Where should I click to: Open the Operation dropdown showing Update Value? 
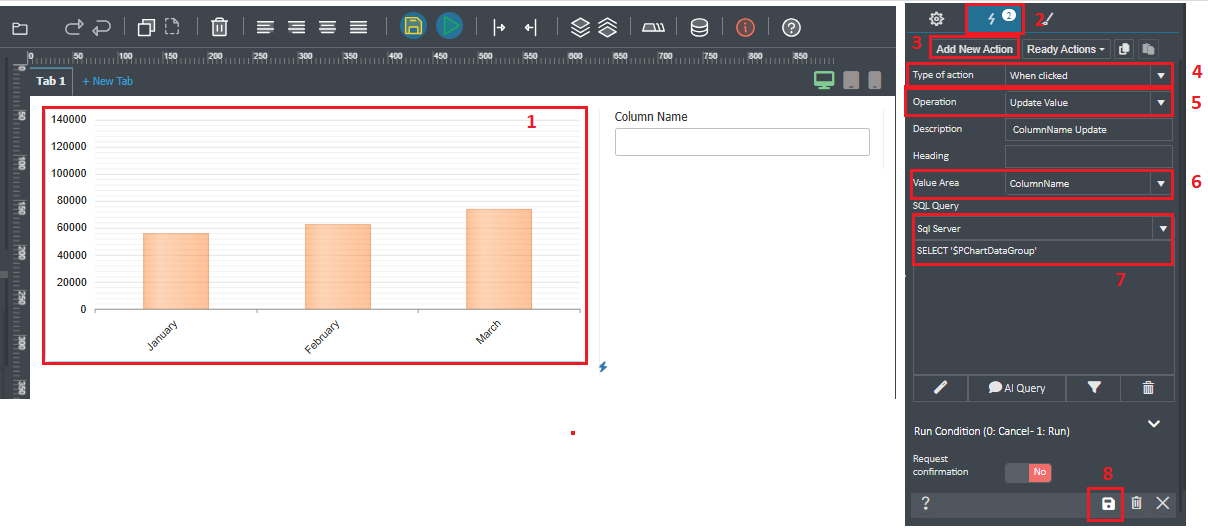click(x=1089, y=102)
